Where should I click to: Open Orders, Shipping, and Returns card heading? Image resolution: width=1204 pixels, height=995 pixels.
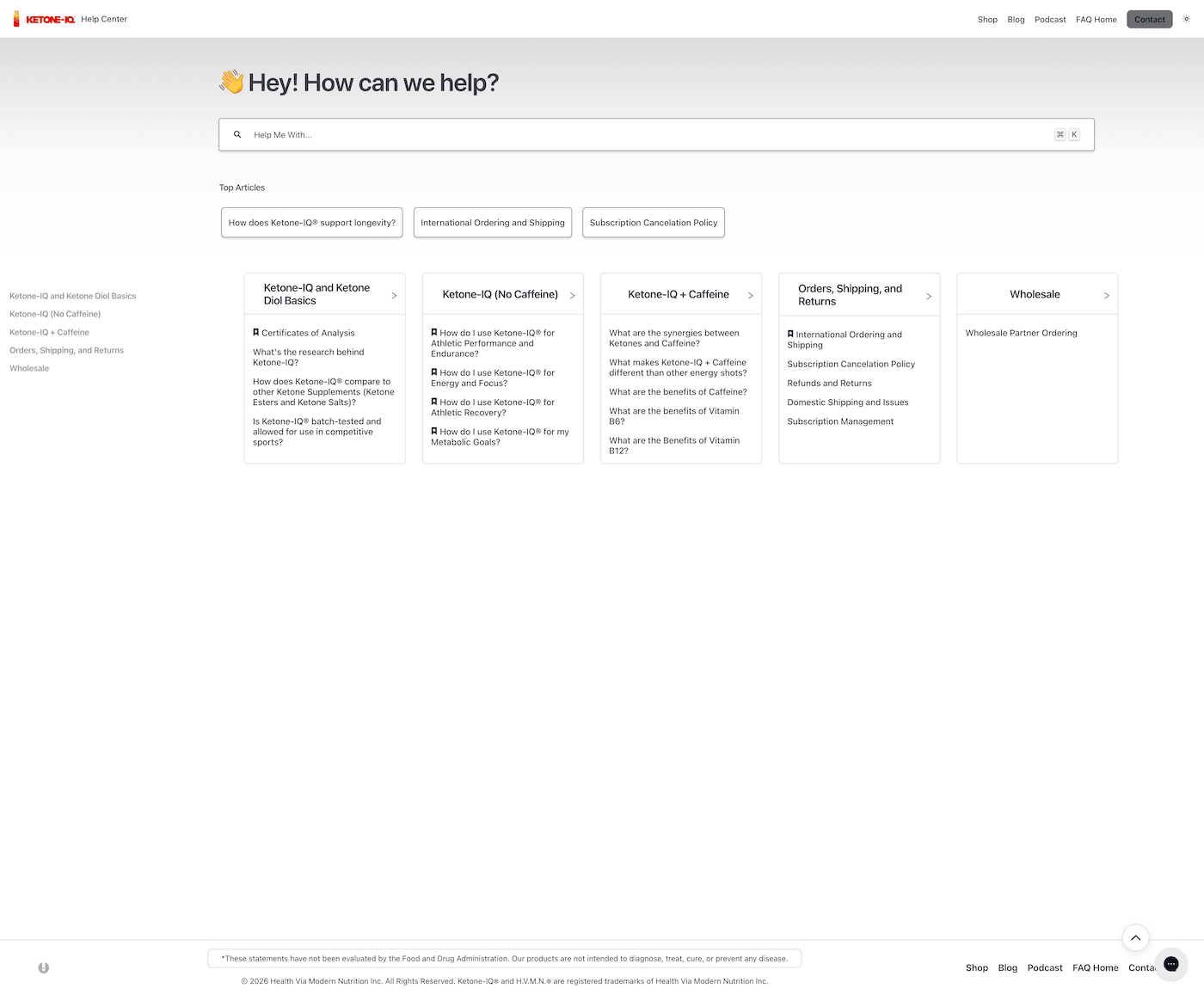[x=850, y=295]
